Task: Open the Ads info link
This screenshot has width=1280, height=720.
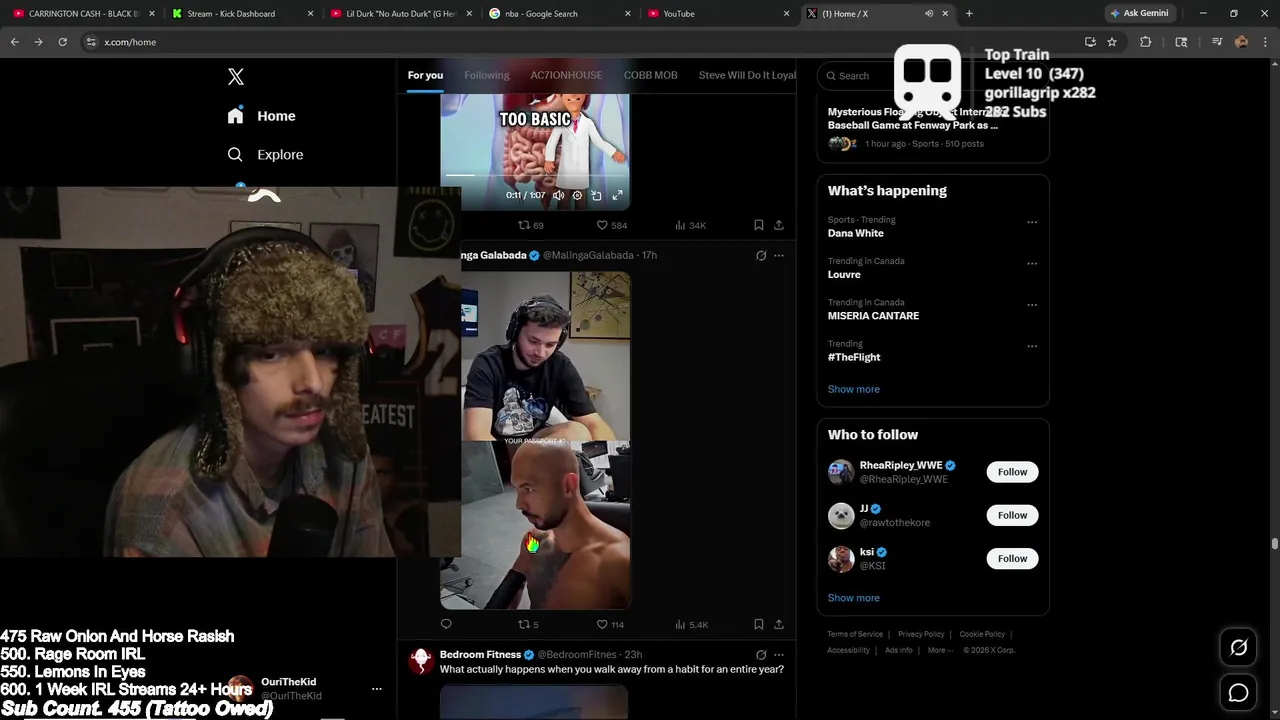Action: (x=898, y=650)
